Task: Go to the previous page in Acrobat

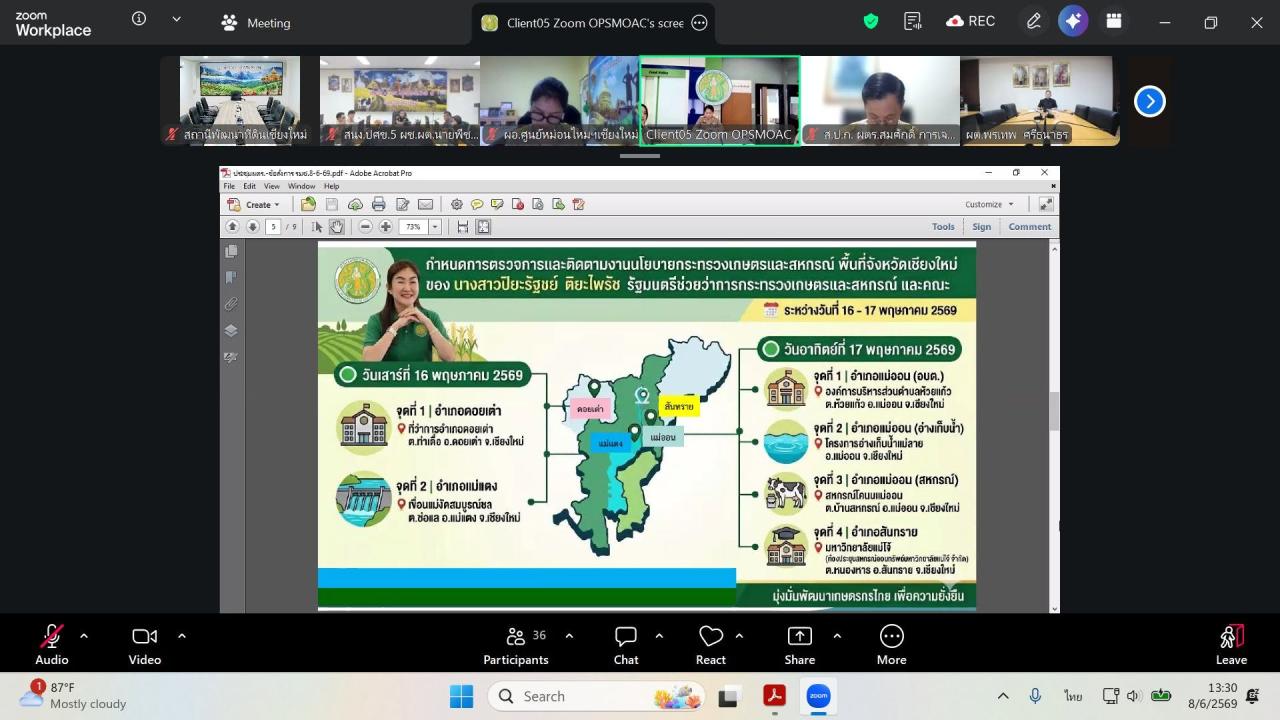Action: point(232,227)
